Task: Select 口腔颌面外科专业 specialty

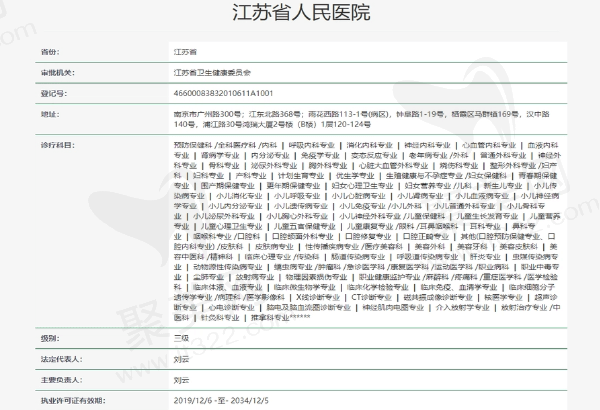Action: 302,237
